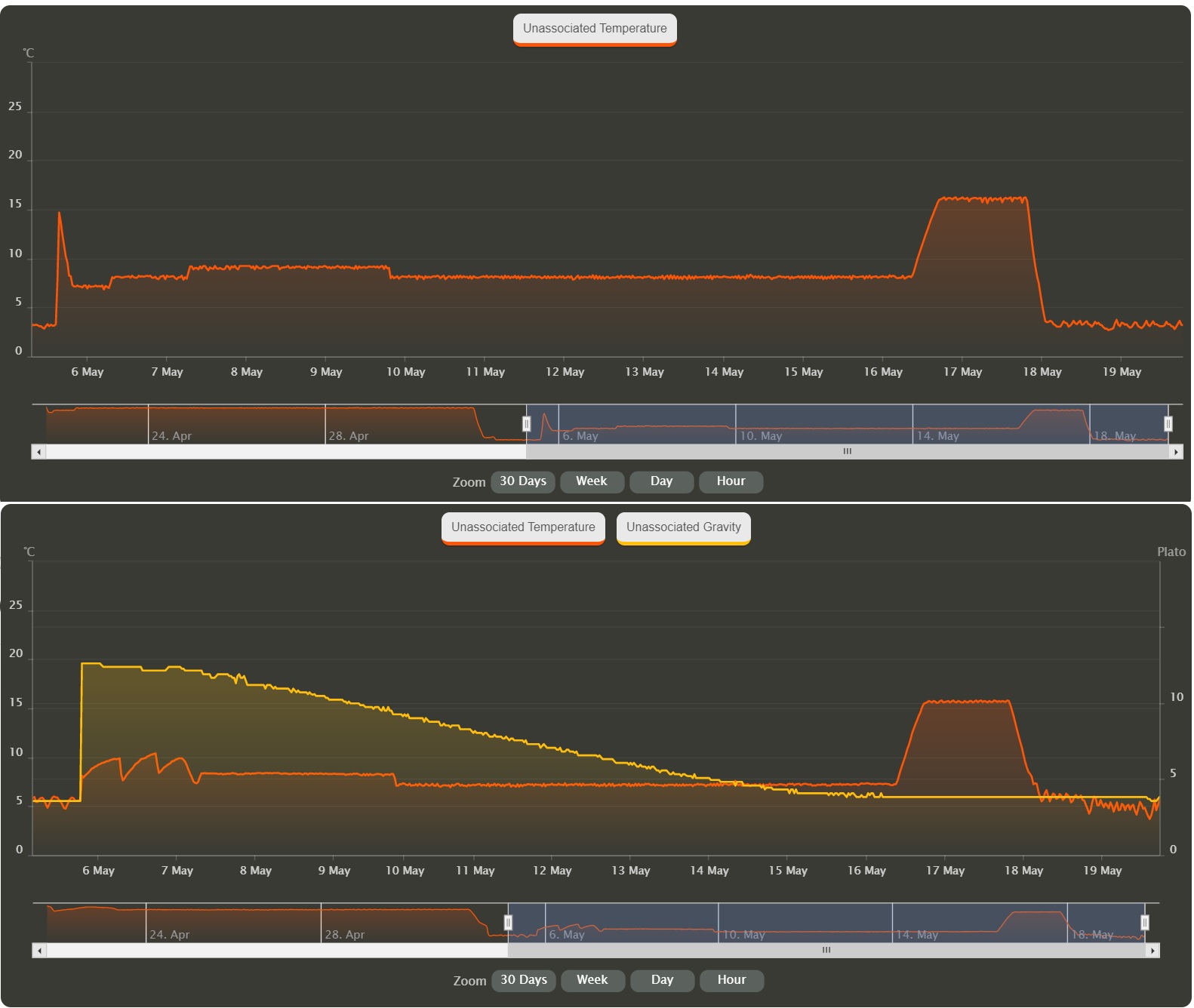This screenshot has width=1194, height=1008.
Task: Click top navigator scroll right arrow
Action: pyautogui.click(x=1175, y=452)
